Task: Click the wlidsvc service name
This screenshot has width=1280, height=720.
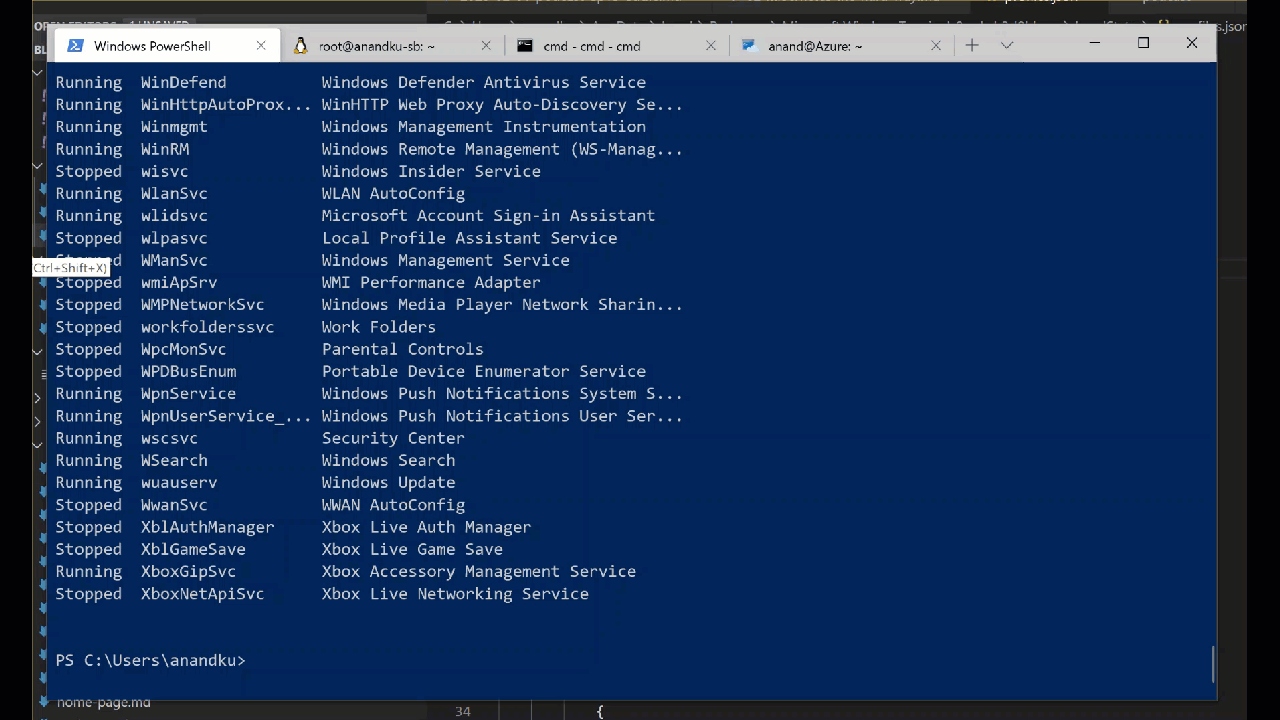Action: [x=174, y=216]
